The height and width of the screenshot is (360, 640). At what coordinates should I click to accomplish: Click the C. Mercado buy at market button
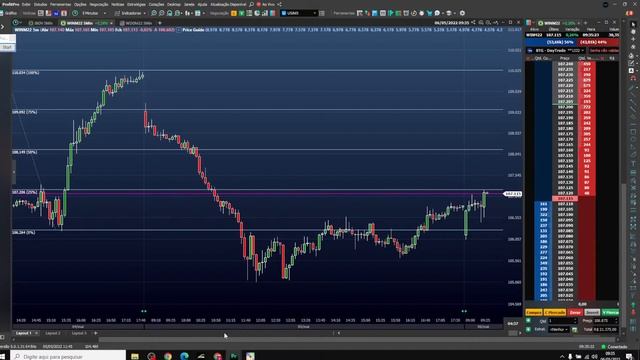555,312
